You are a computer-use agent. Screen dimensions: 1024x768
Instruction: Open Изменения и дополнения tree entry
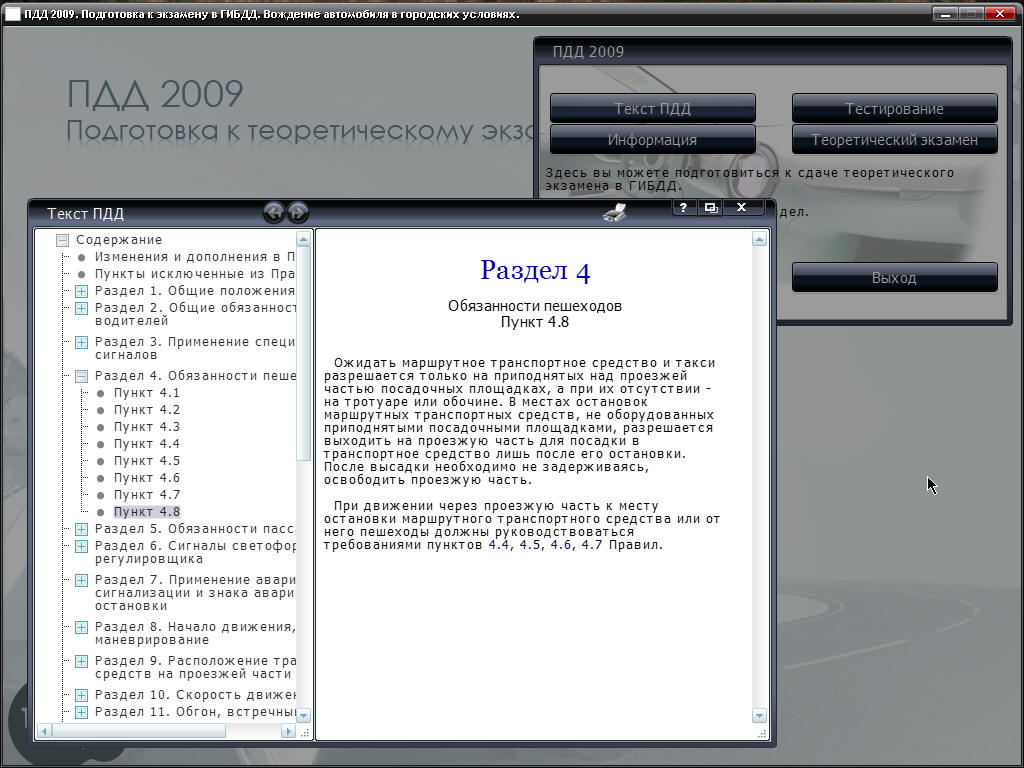click(x=195, y=257)
